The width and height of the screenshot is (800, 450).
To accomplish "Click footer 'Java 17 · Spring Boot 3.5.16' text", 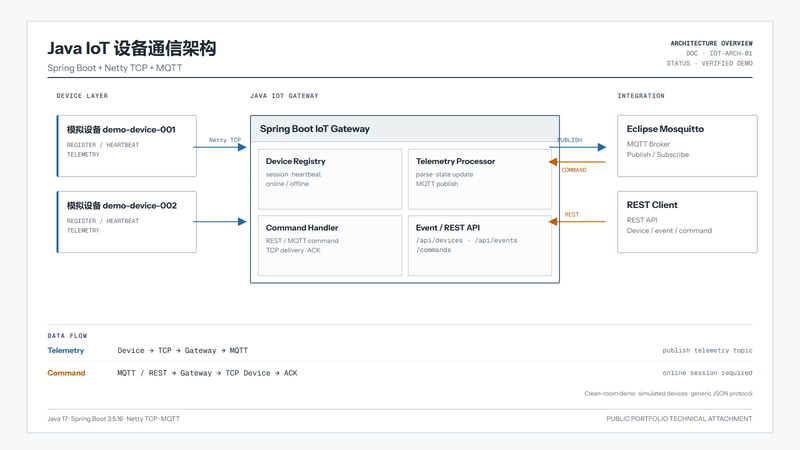I will 85,418.
